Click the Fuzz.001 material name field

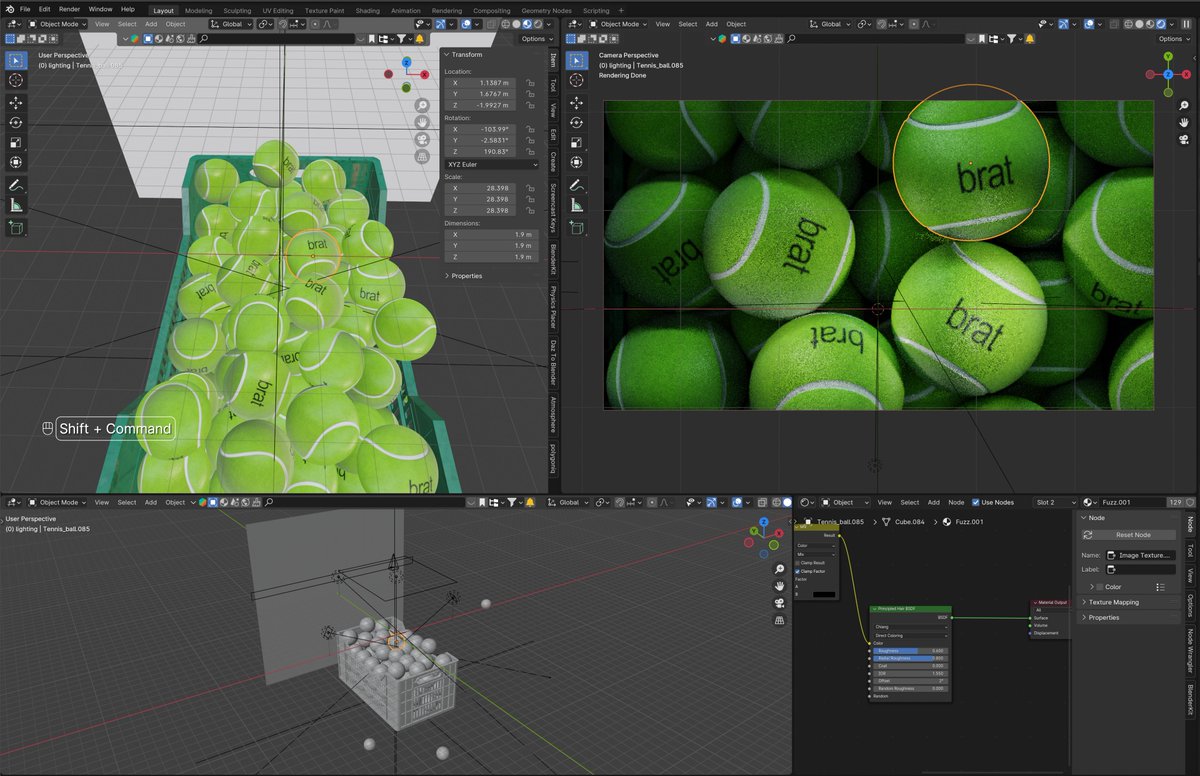coord(1133,502)
